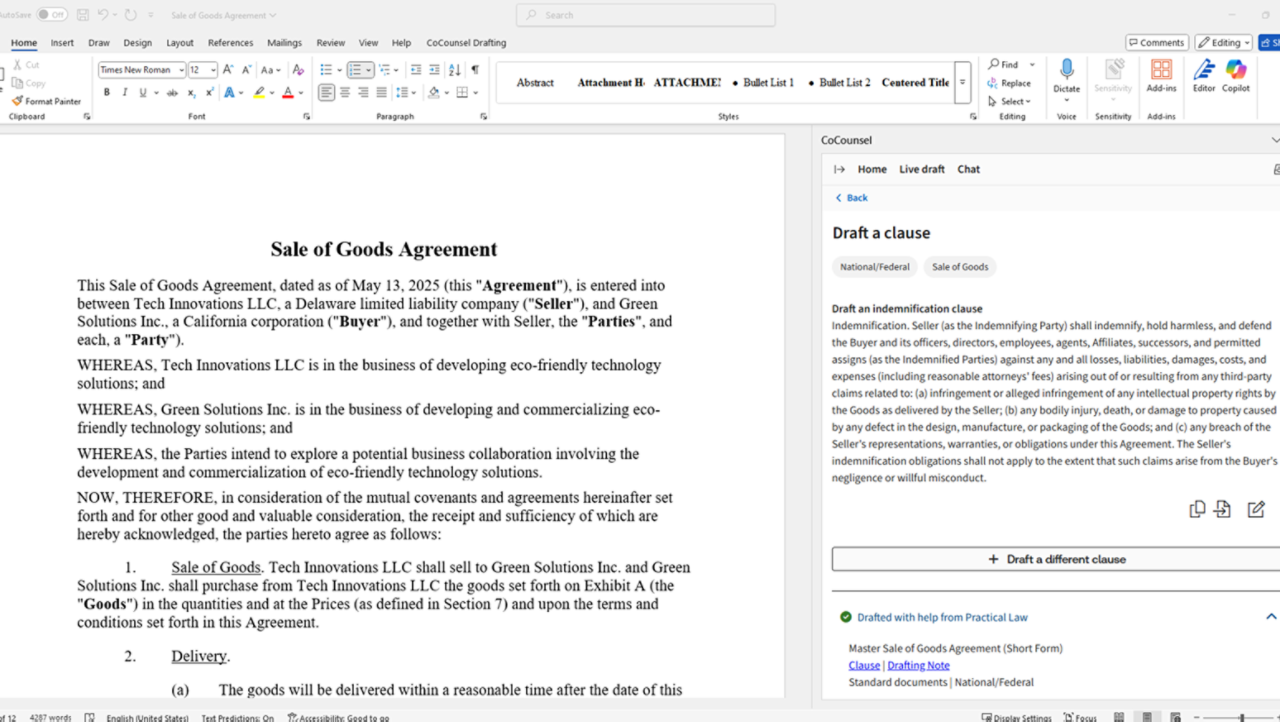Toggle bold formatting
This screenshot has width=1280, height=722.
107,93
